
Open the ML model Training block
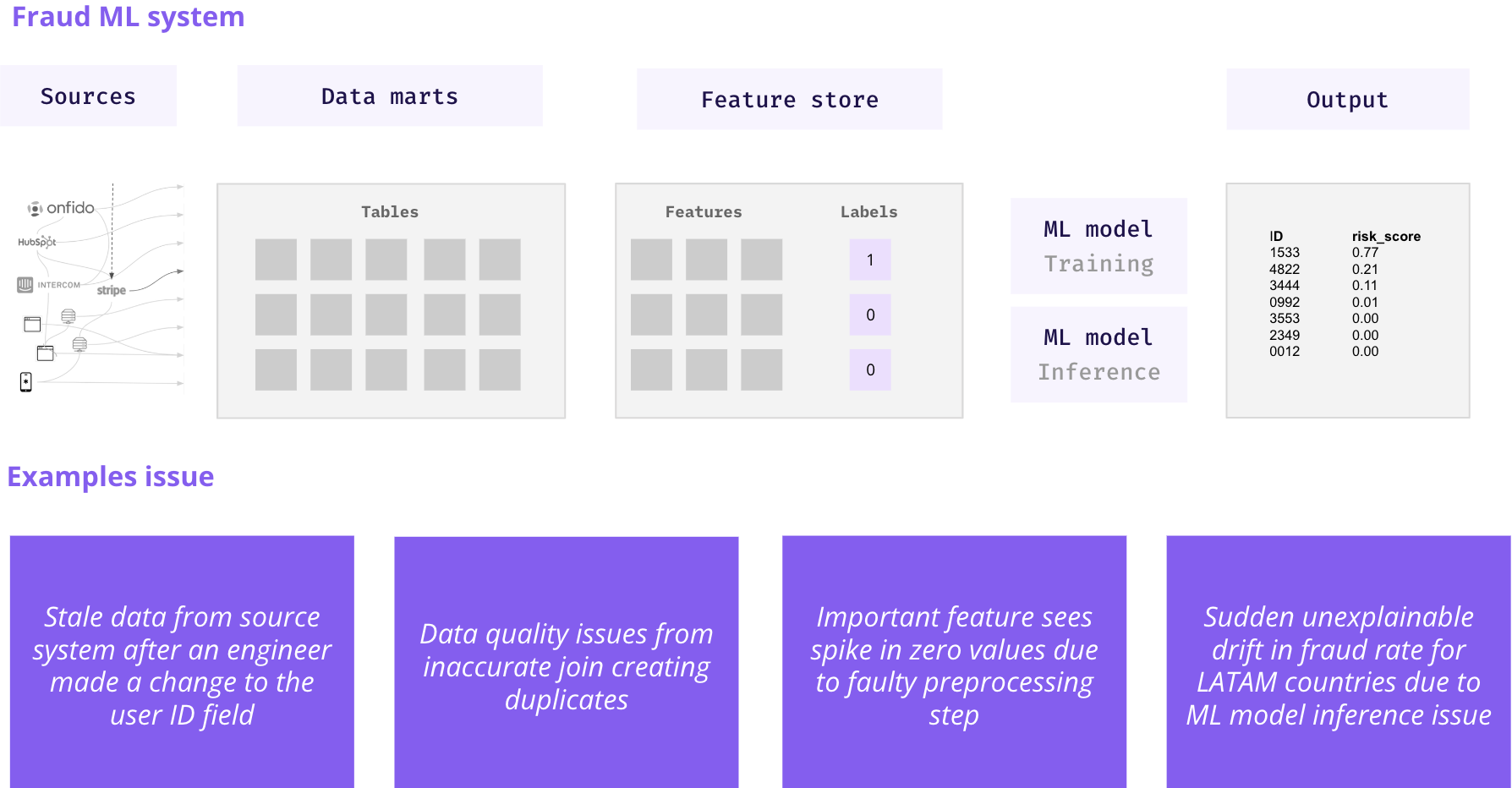tap(1098, 246)
